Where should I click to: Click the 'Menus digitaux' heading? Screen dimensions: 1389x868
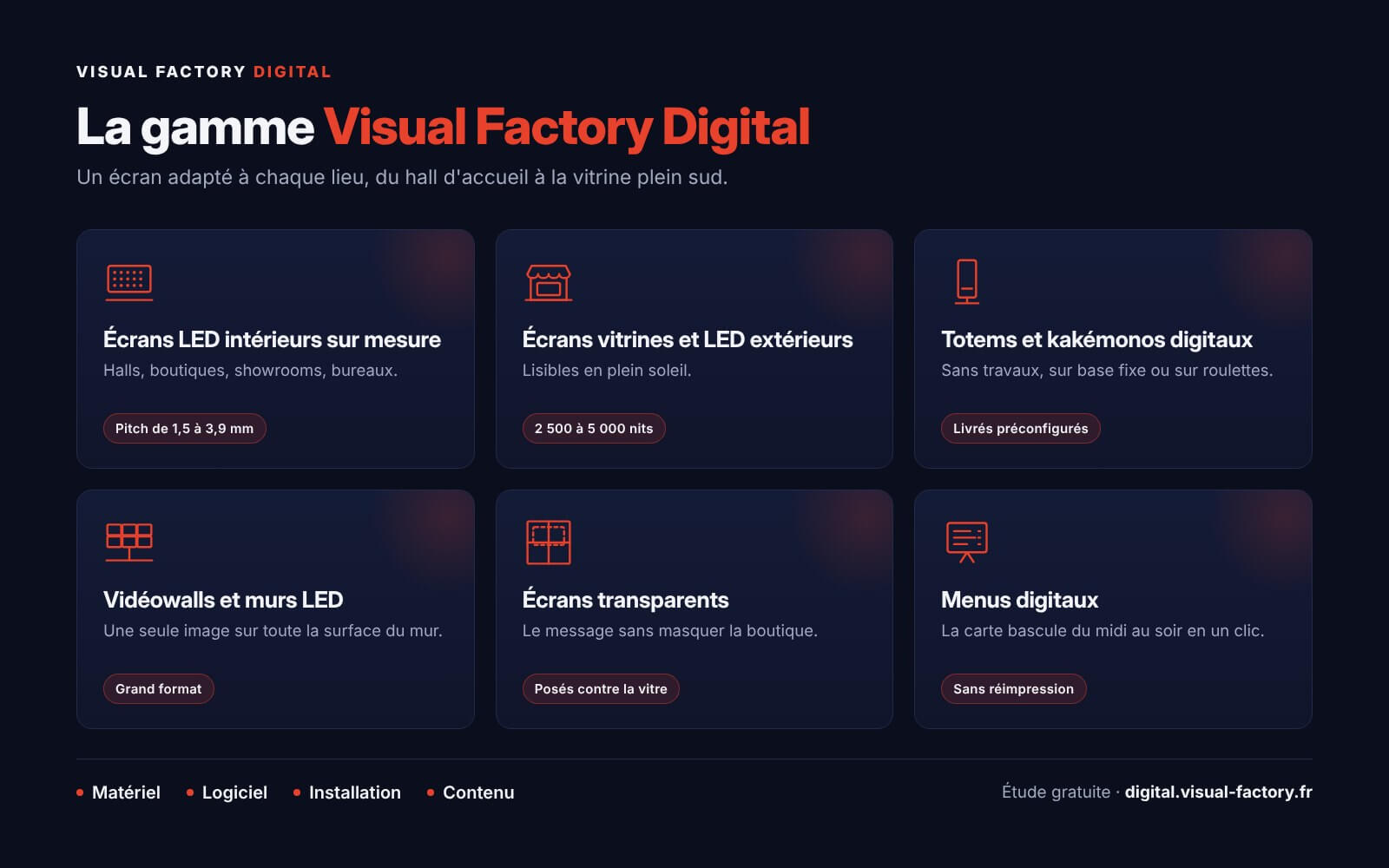pos(1019,600)
